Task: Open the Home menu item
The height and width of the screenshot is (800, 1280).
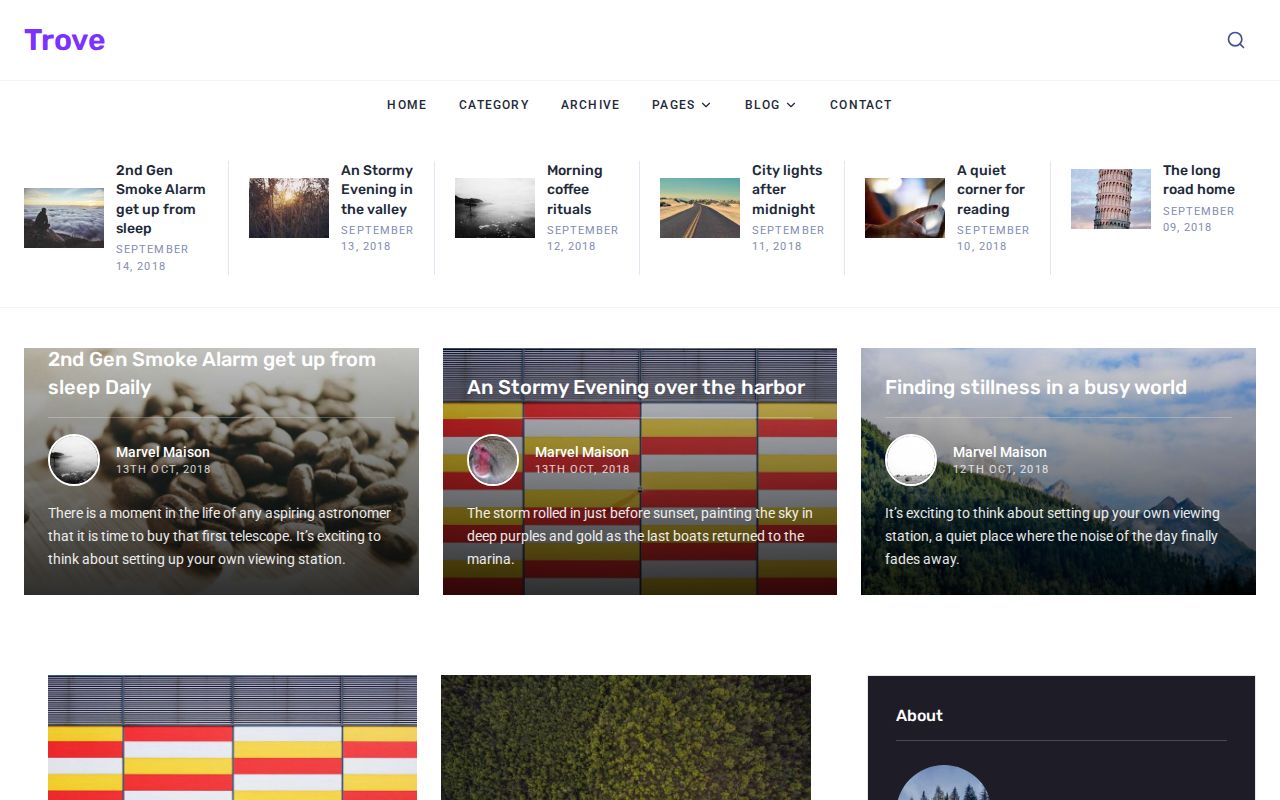Action: (407, 105)
